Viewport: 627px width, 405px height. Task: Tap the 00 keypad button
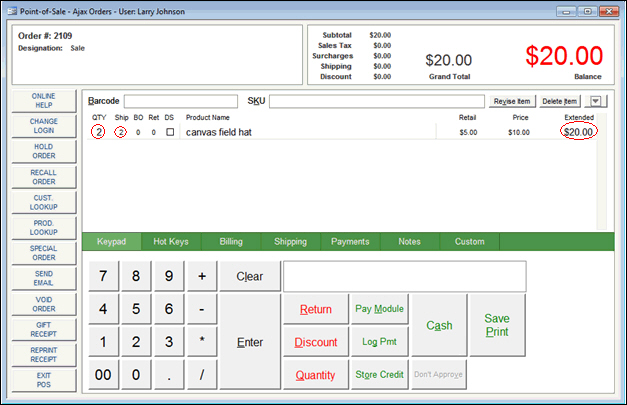pyautogui.click(x=104, y=374)
